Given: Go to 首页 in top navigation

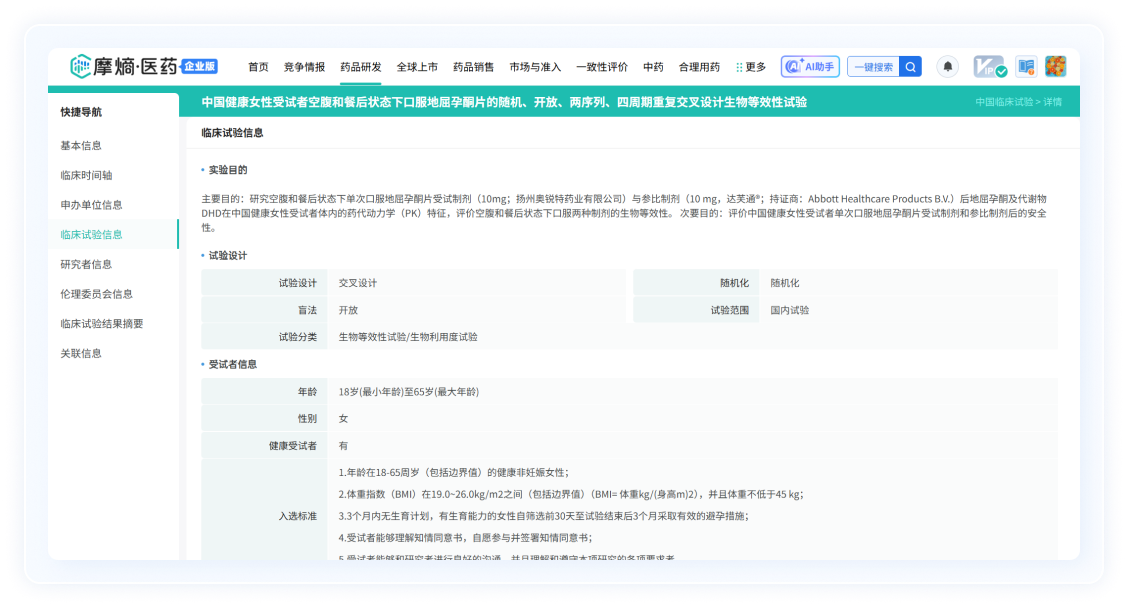Looking at the screenshot, I should (x=258, y=67).
